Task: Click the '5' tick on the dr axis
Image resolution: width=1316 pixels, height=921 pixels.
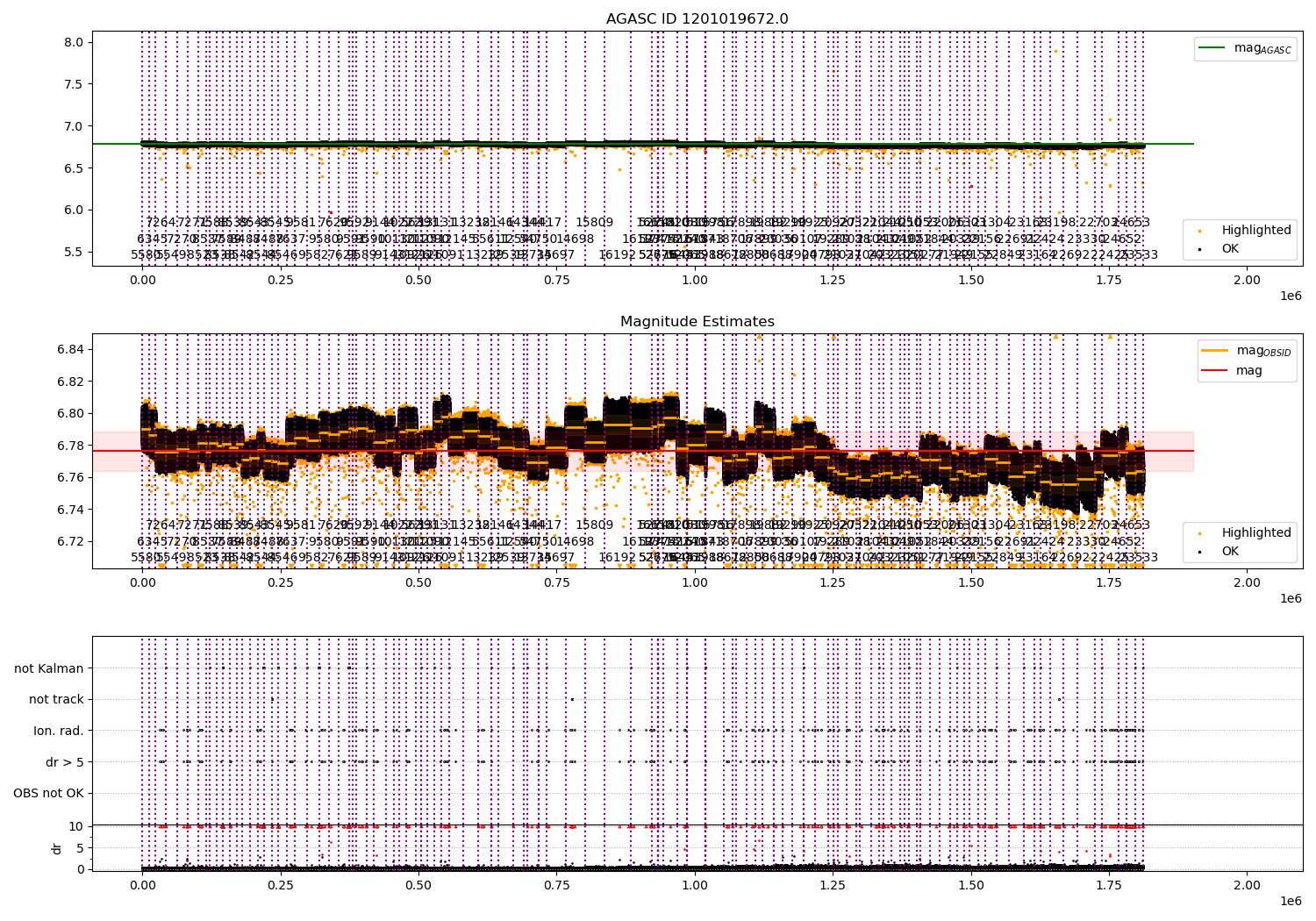Action: click(x=80, y=847)
